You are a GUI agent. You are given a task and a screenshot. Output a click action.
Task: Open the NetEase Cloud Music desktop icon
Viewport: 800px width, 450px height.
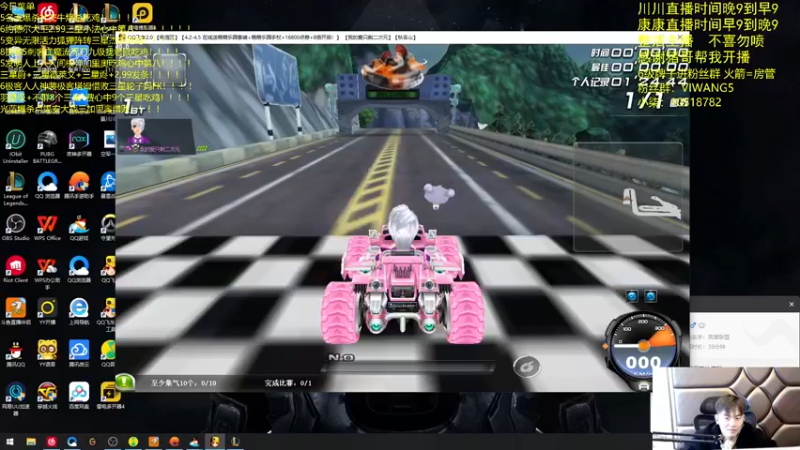[x=47, y=12]
